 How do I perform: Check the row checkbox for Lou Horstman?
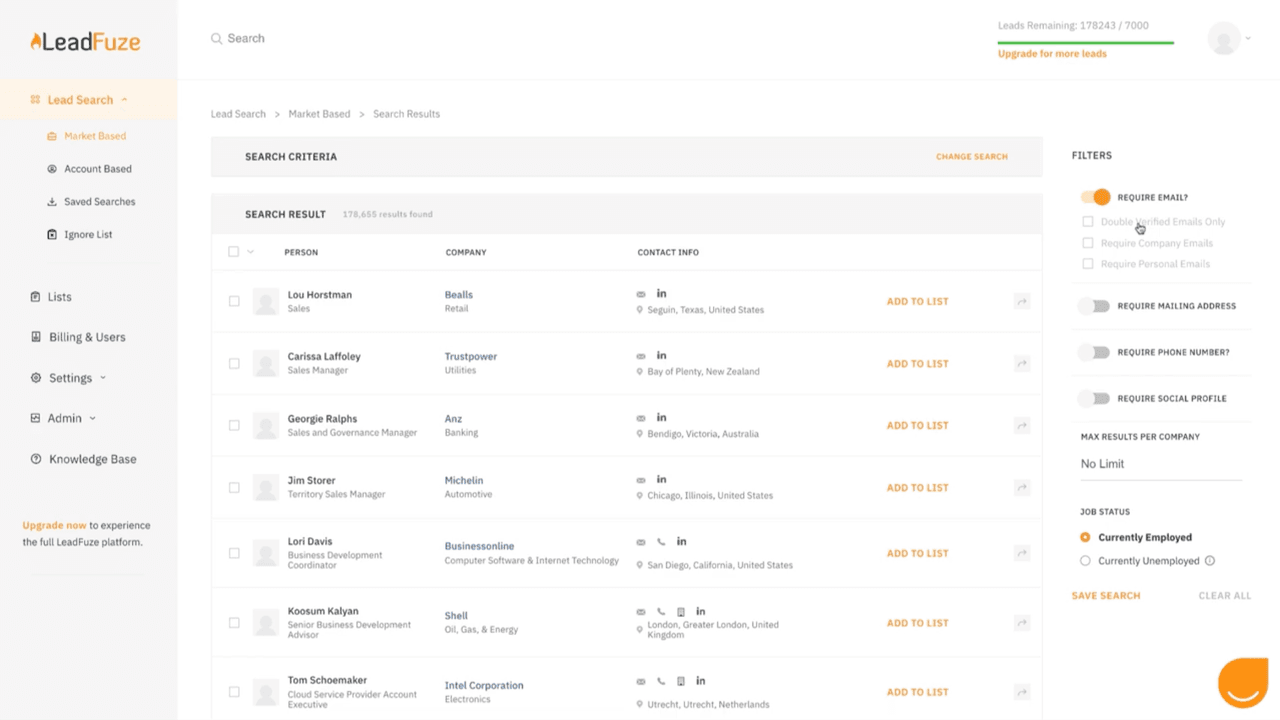(234, 301)
